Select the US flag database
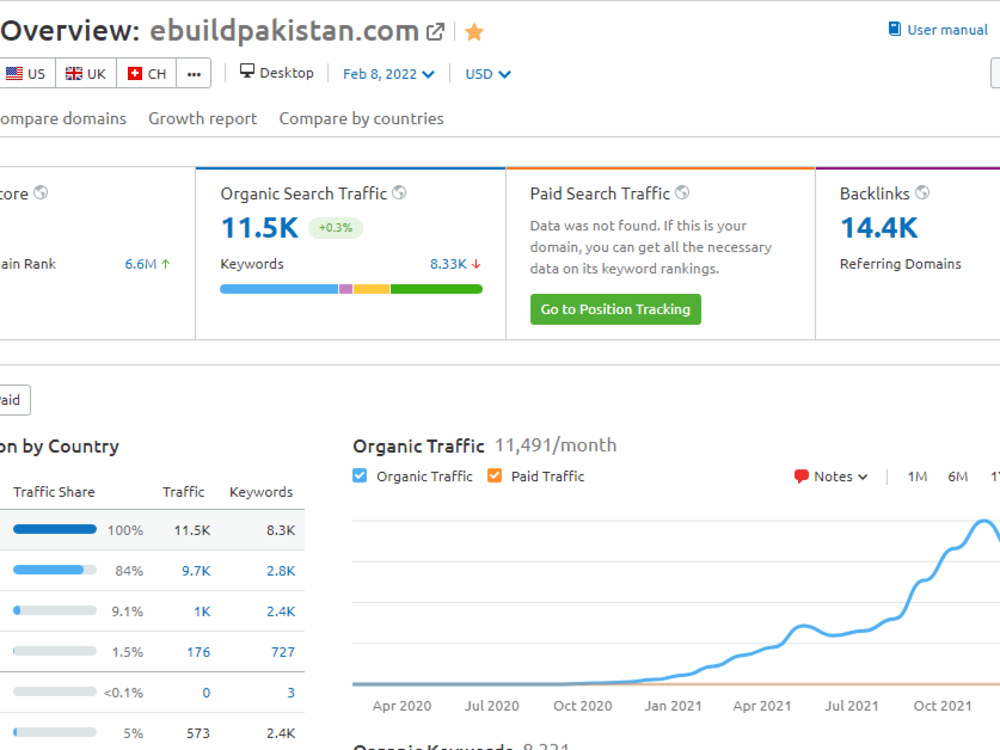This screenshot has height=750, width=1000. 26,74
